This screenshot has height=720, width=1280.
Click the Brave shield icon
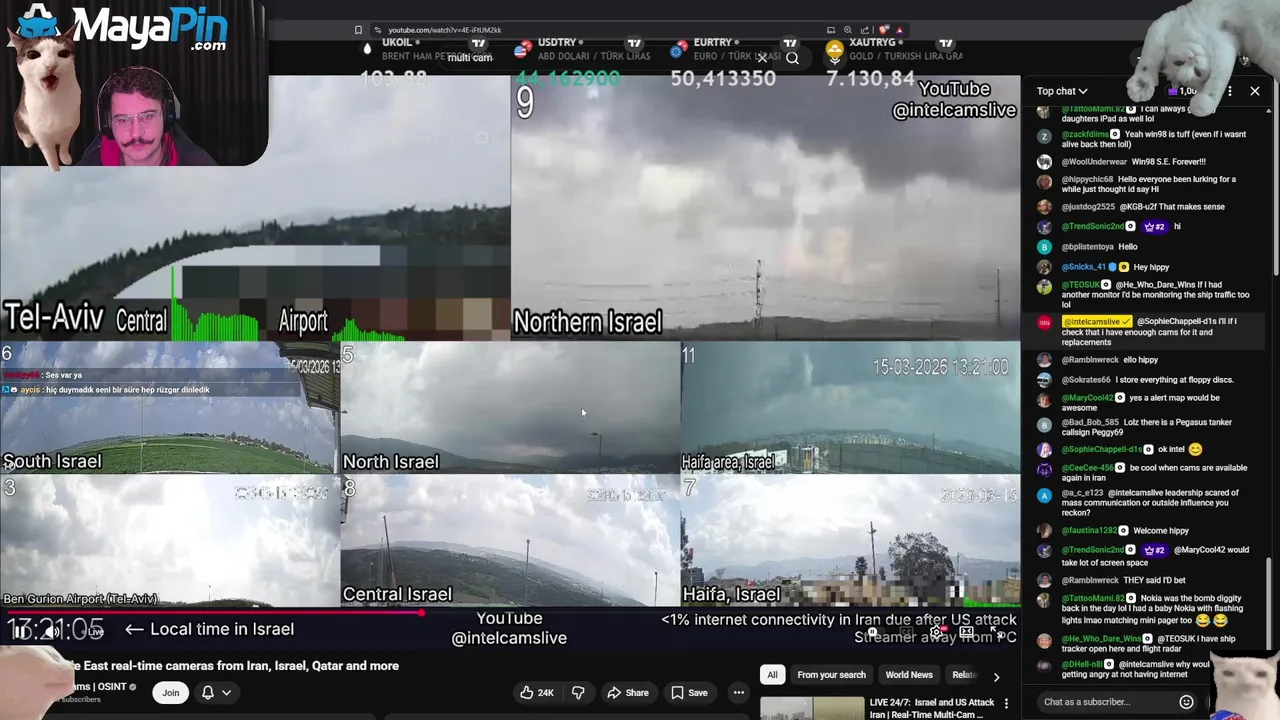[884, 30]
